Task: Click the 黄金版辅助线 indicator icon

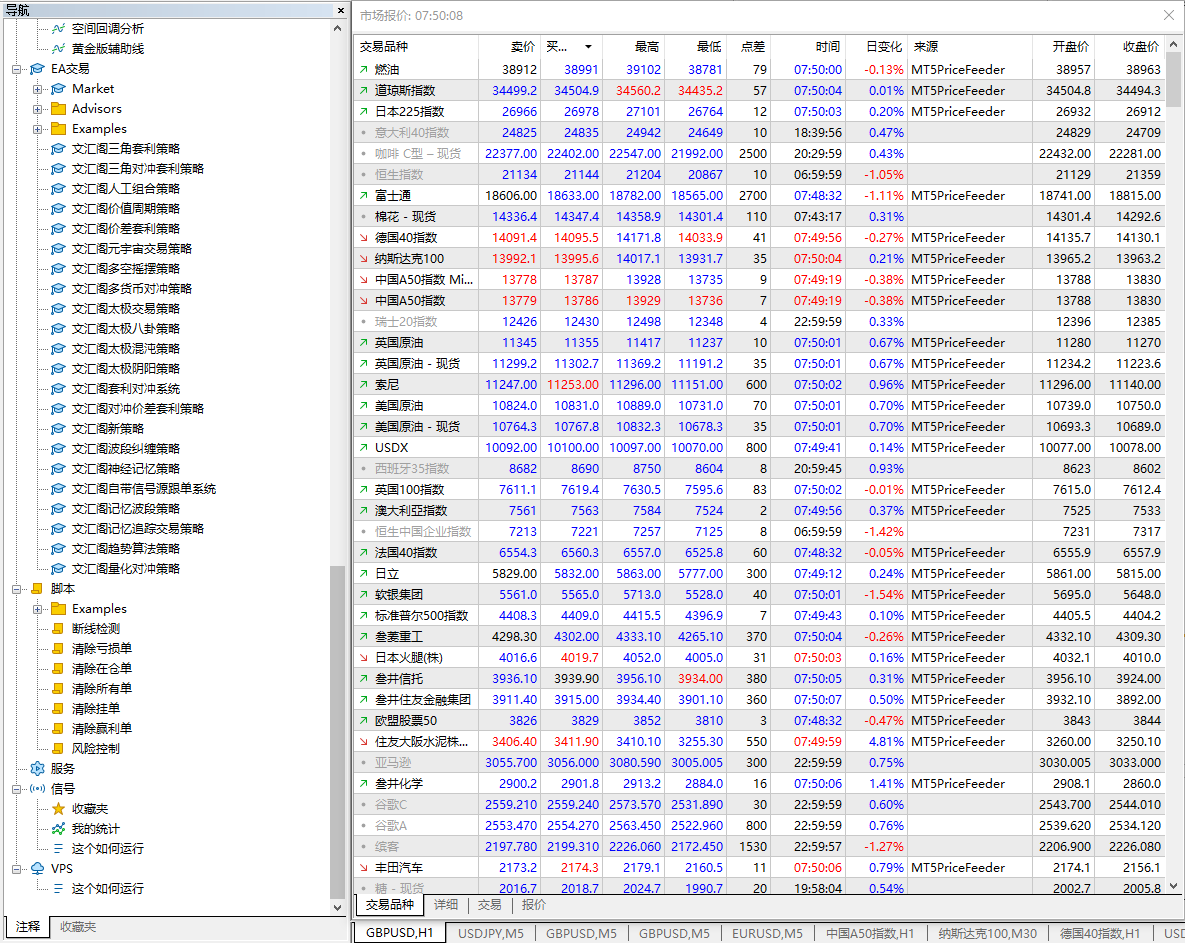Action: click(x=57, y=48)
